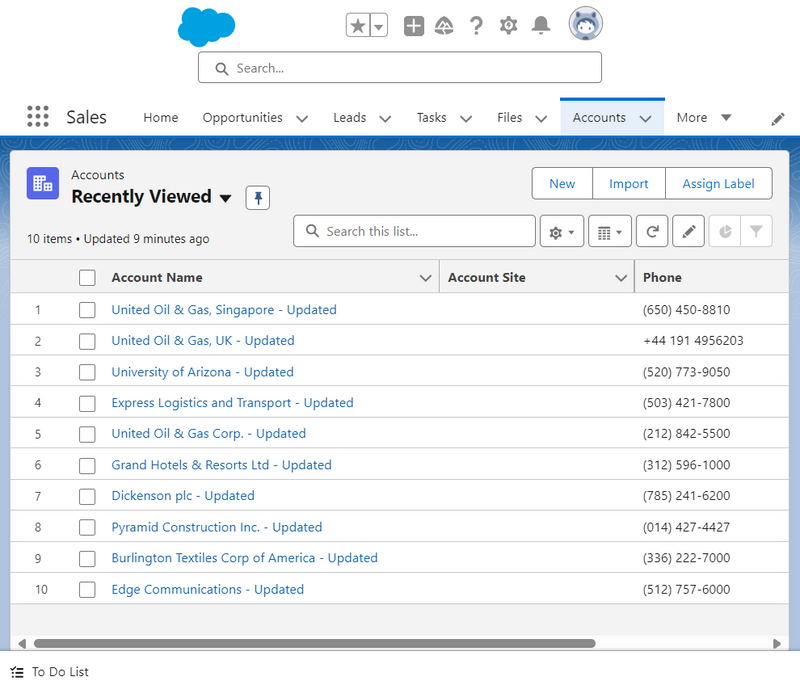Expand Accounts tab dropdown chevron
800x680 pixels.
click(x=645, y=119)
